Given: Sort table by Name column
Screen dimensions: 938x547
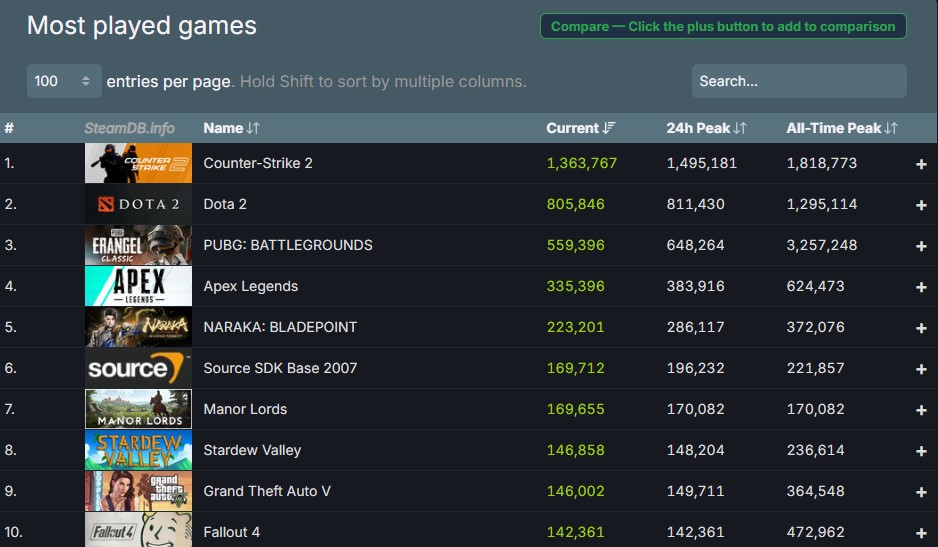Looking at the screenshot, I should (231, 128).
